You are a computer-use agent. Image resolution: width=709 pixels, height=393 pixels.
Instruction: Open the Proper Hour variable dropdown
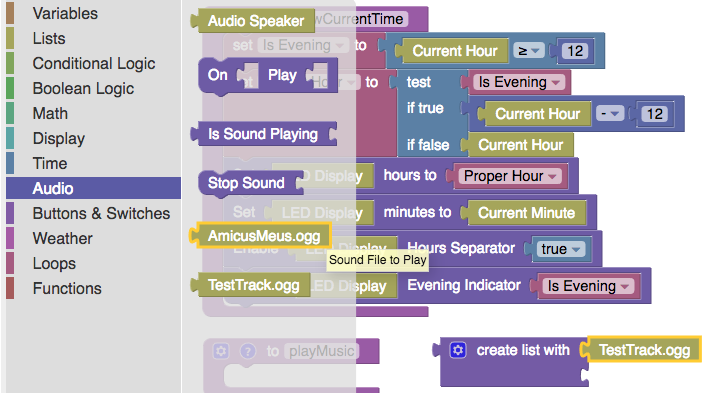click(510, 176)
